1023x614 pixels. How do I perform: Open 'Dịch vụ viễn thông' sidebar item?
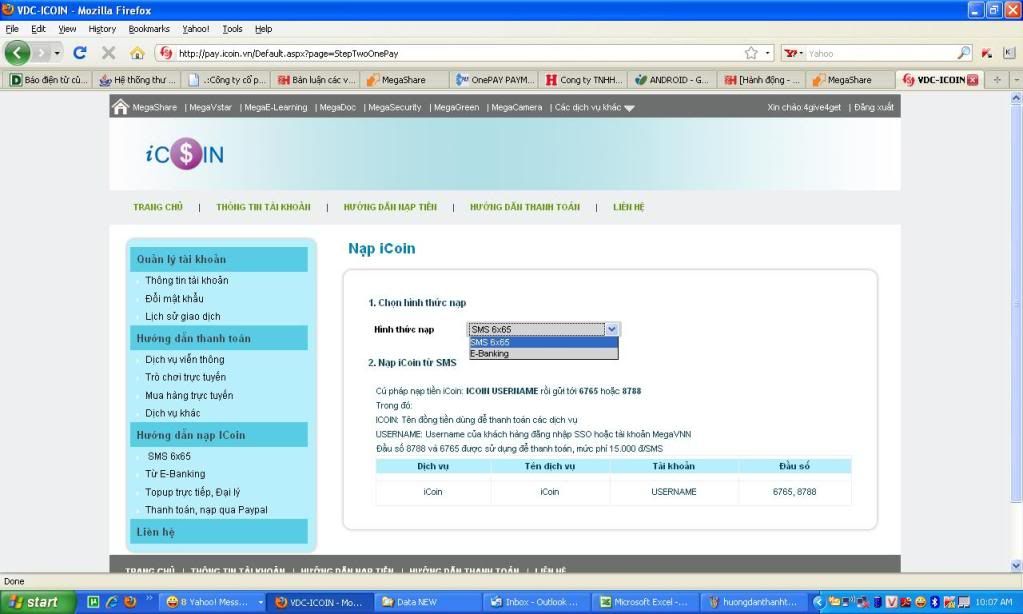point(185,360)
